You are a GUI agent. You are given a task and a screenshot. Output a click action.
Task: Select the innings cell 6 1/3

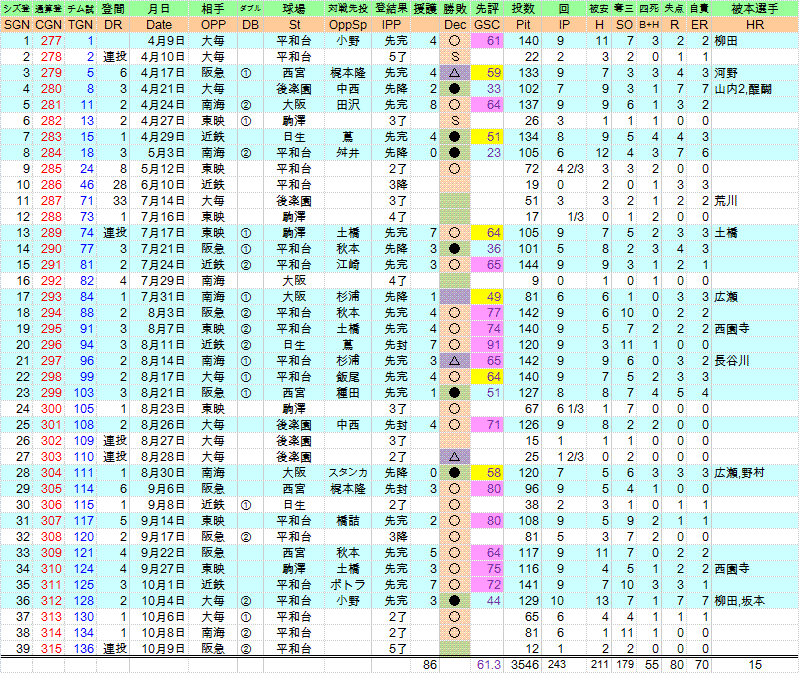[x=570, y=409]
